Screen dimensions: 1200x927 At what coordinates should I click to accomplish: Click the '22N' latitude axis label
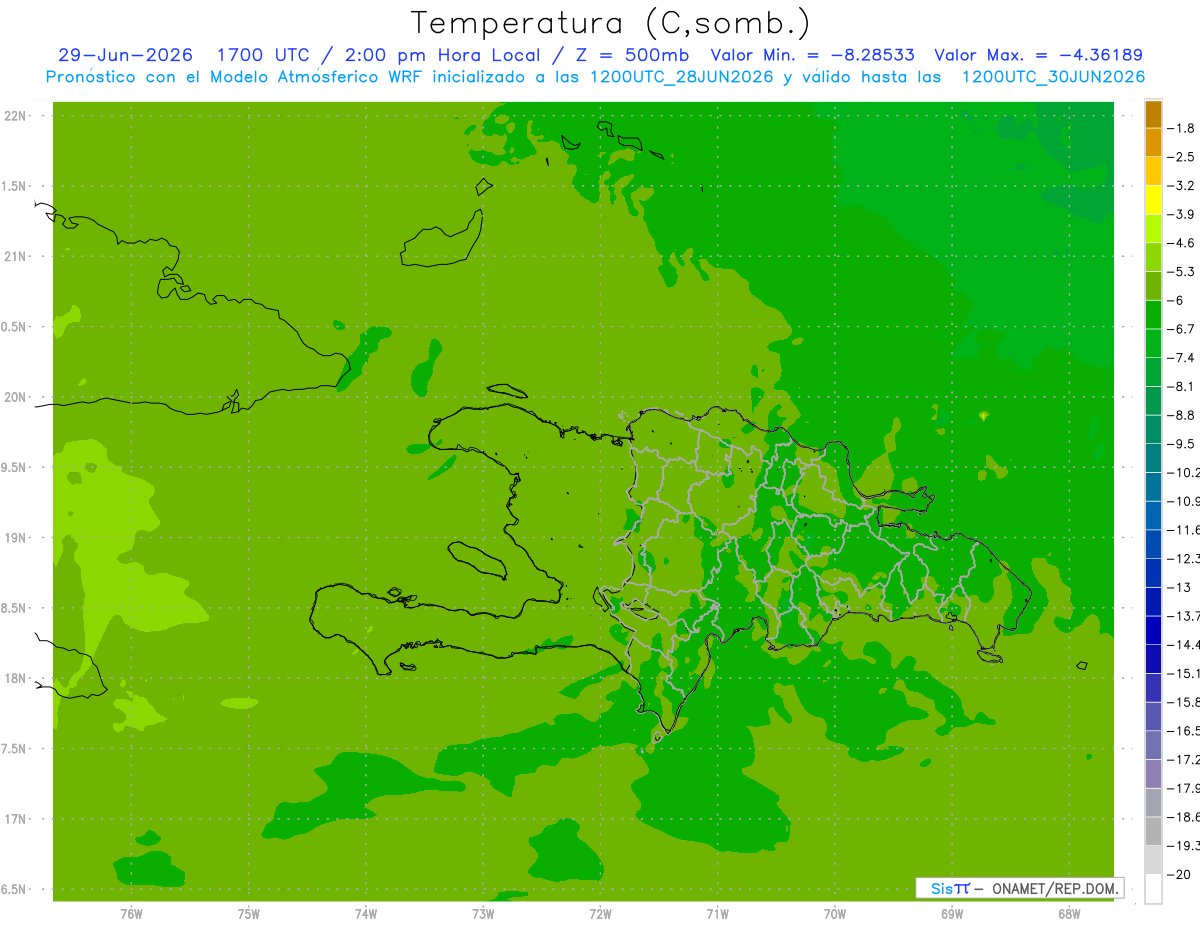tap(16, 115)
